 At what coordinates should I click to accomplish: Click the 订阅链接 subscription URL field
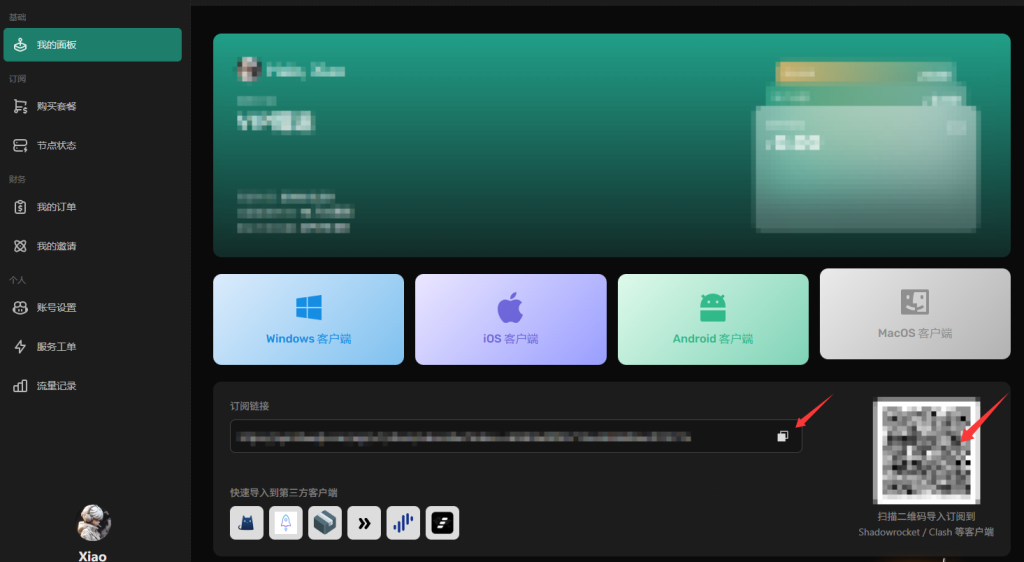click(x=516, y=436)
